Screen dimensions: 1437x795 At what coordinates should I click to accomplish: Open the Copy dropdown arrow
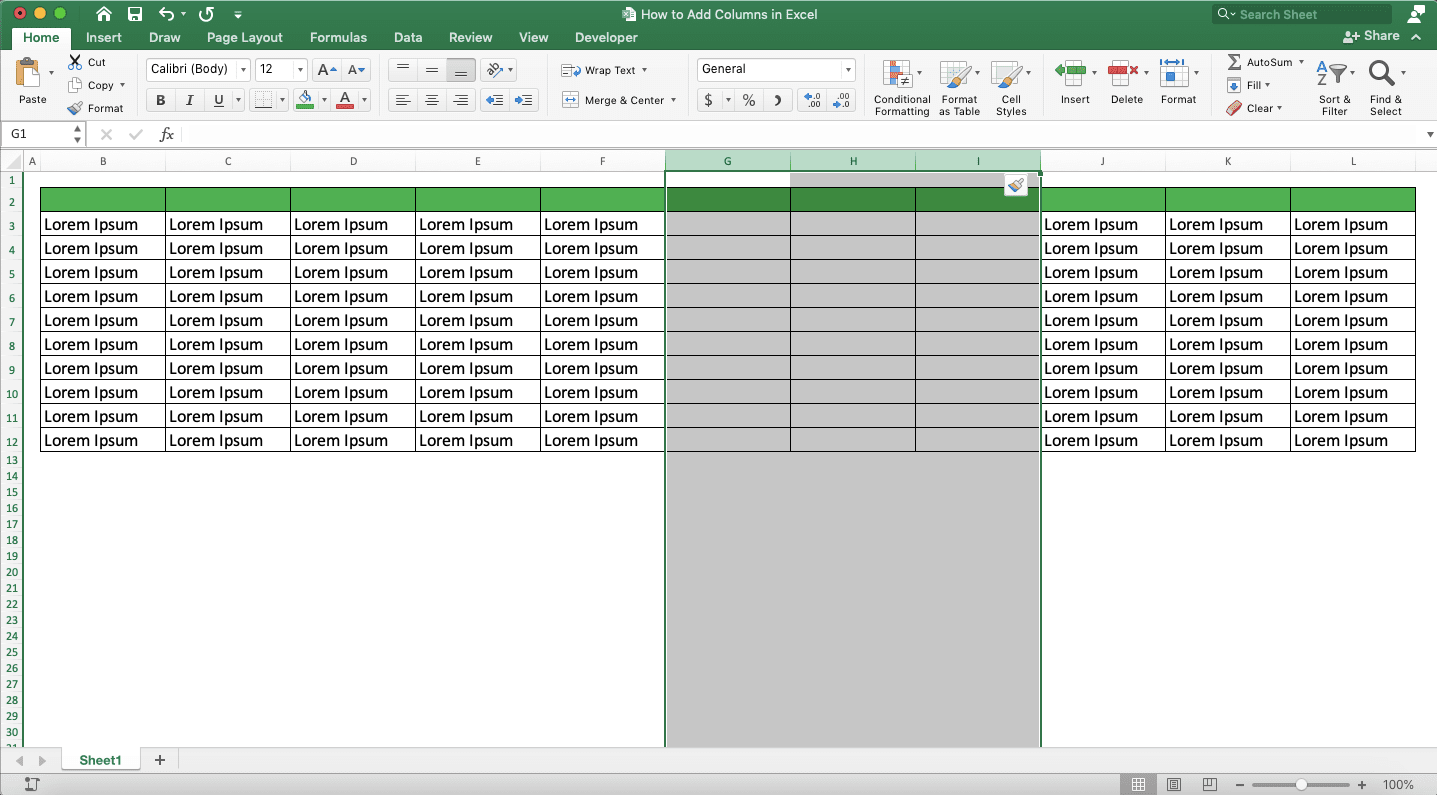coord(122,85)
